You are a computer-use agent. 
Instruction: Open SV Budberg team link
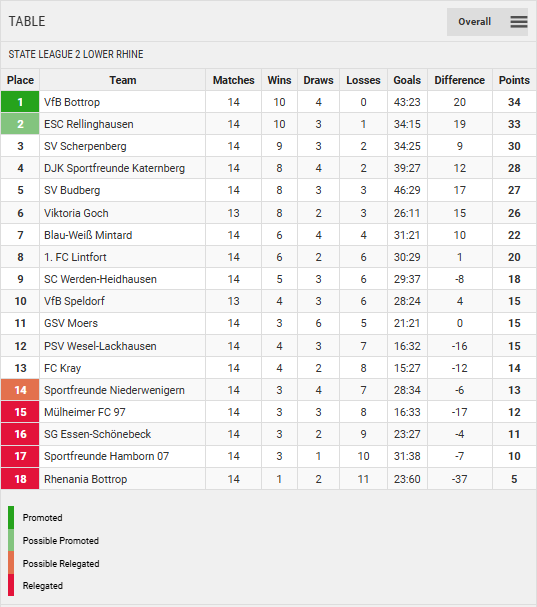click(x=72, y=190)
